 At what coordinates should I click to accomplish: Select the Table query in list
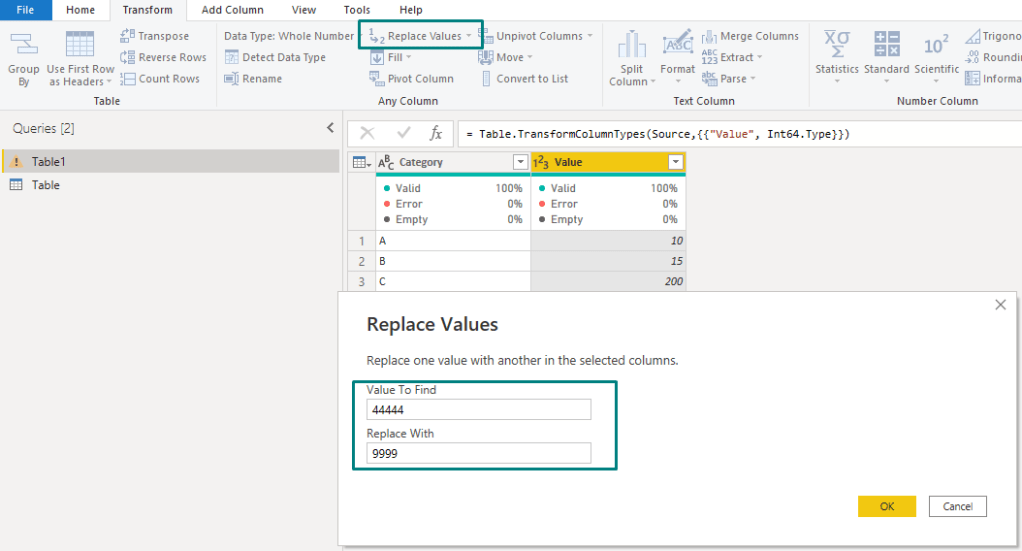click(45, 185)
